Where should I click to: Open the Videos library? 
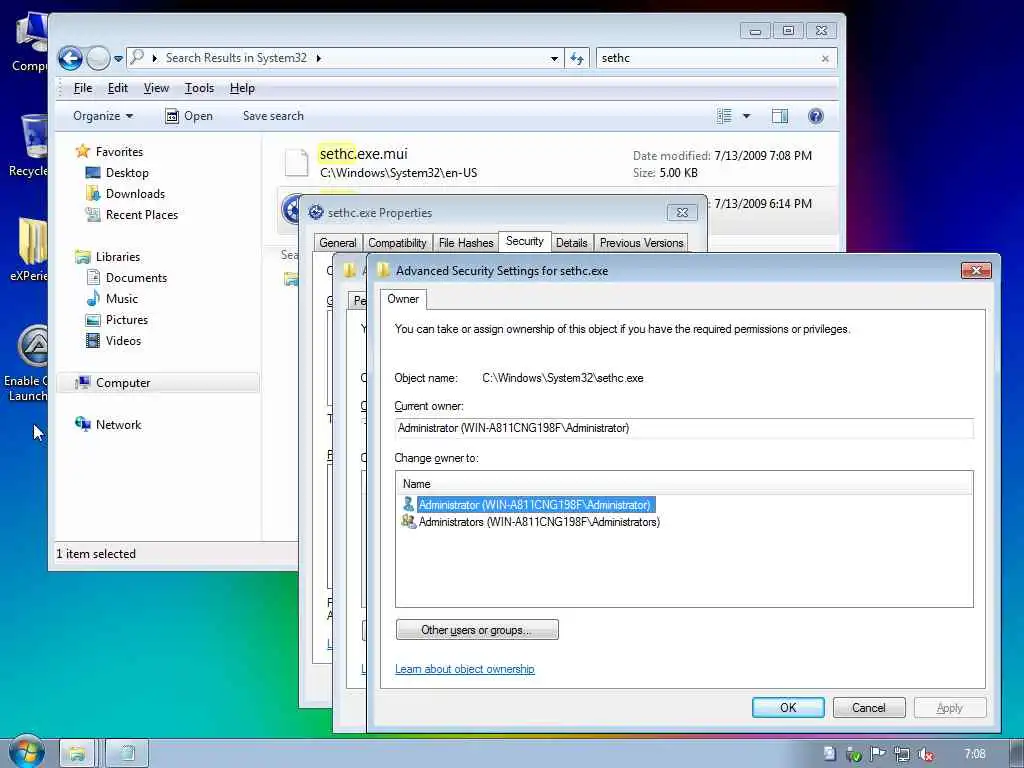[x=123, y=340]
